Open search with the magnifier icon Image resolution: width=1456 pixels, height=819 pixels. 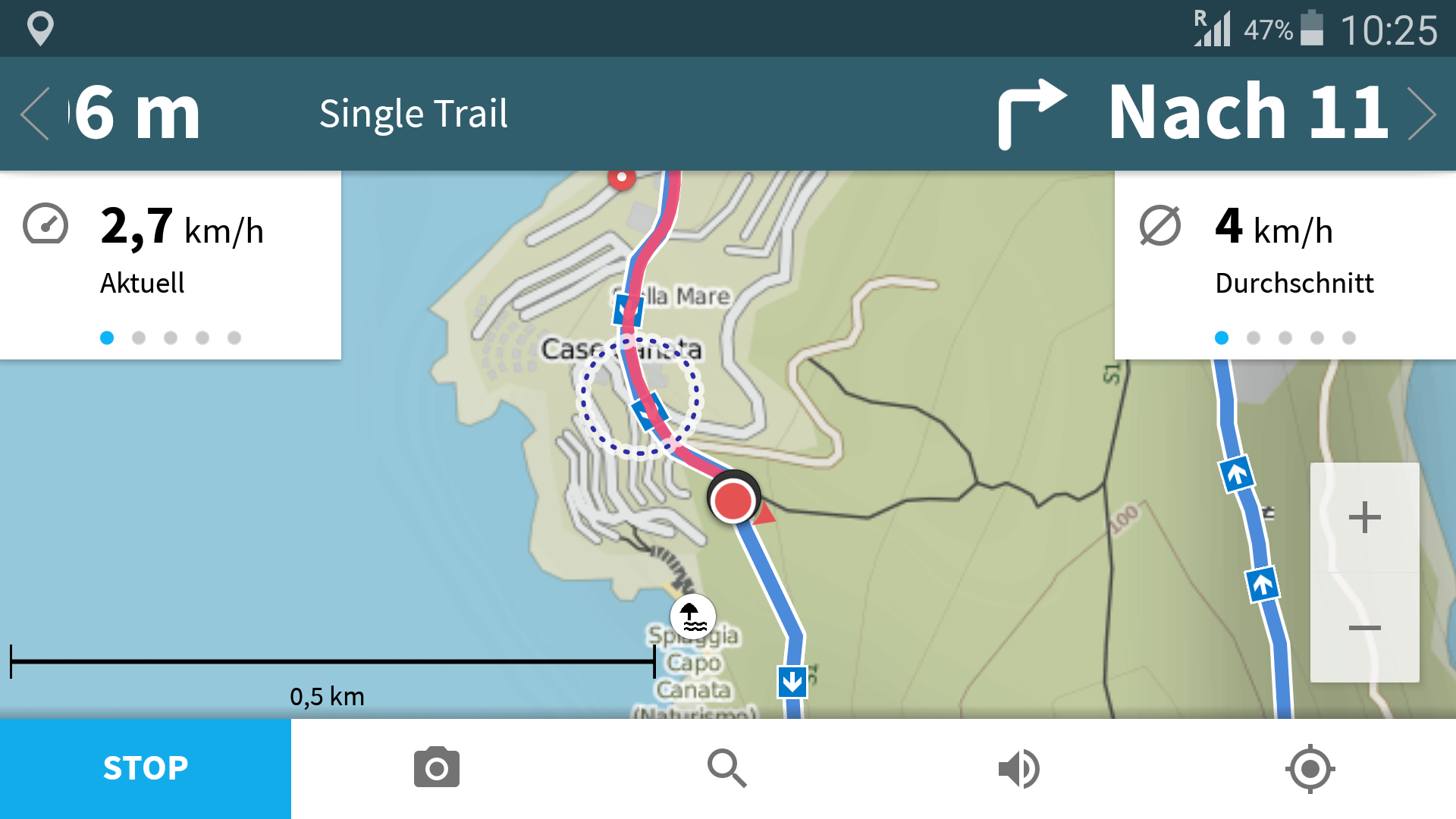[727, 768]
